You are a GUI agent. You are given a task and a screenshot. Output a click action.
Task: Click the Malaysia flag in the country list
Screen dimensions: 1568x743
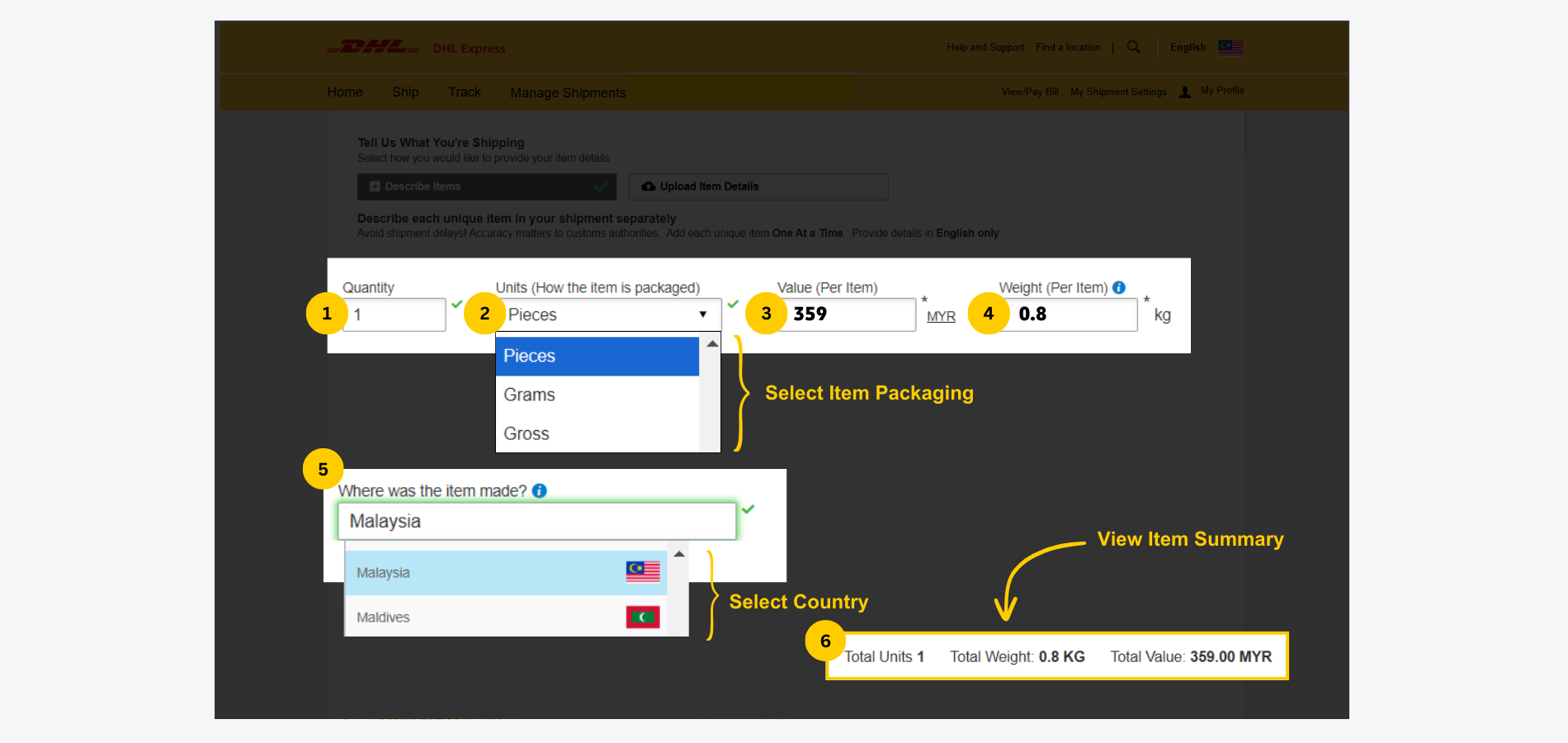643,571
